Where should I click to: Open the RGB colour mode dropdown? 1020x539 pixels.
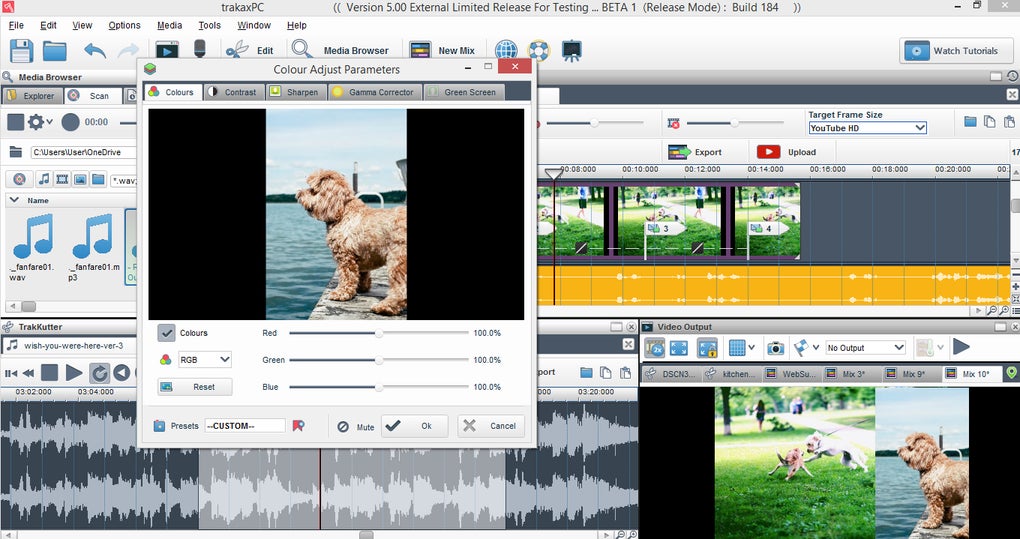tap(205, 359)
